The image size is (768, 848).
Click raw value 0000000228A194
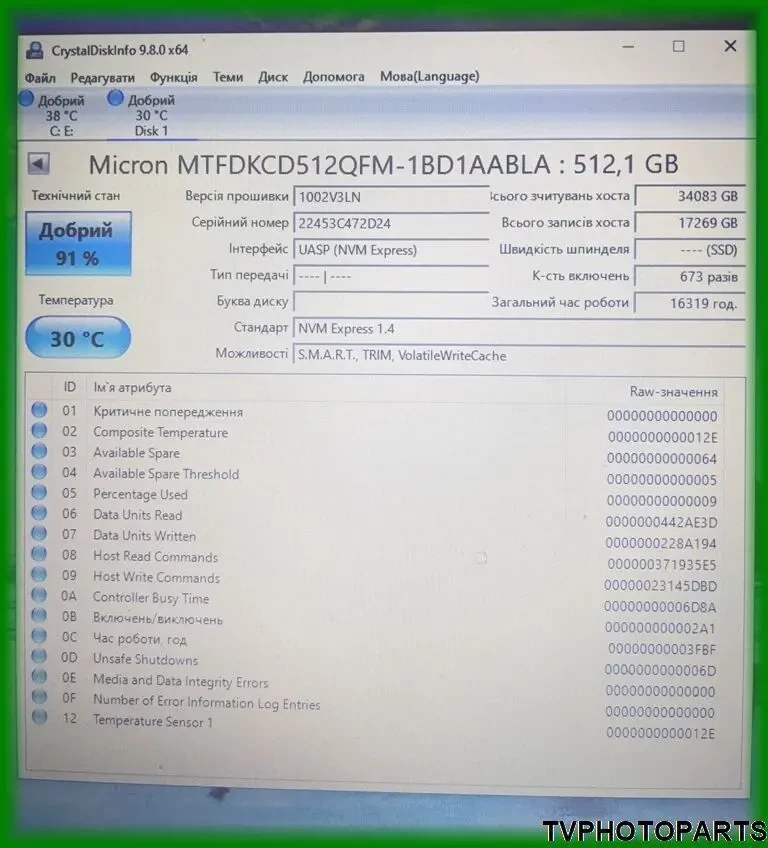(x=661, y=543)
